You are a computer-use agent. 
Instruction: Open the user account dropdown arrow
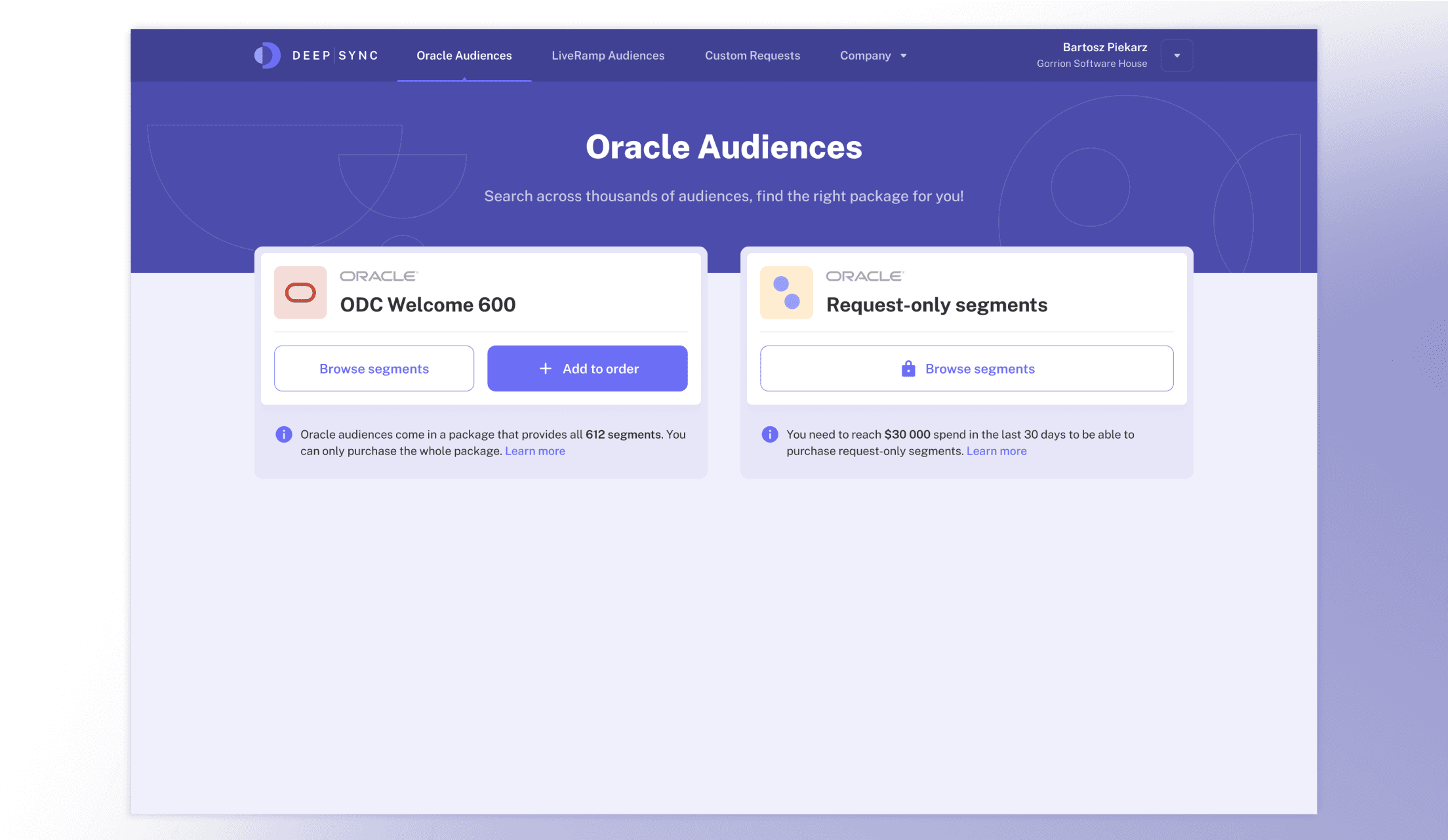pos(1176,56)
